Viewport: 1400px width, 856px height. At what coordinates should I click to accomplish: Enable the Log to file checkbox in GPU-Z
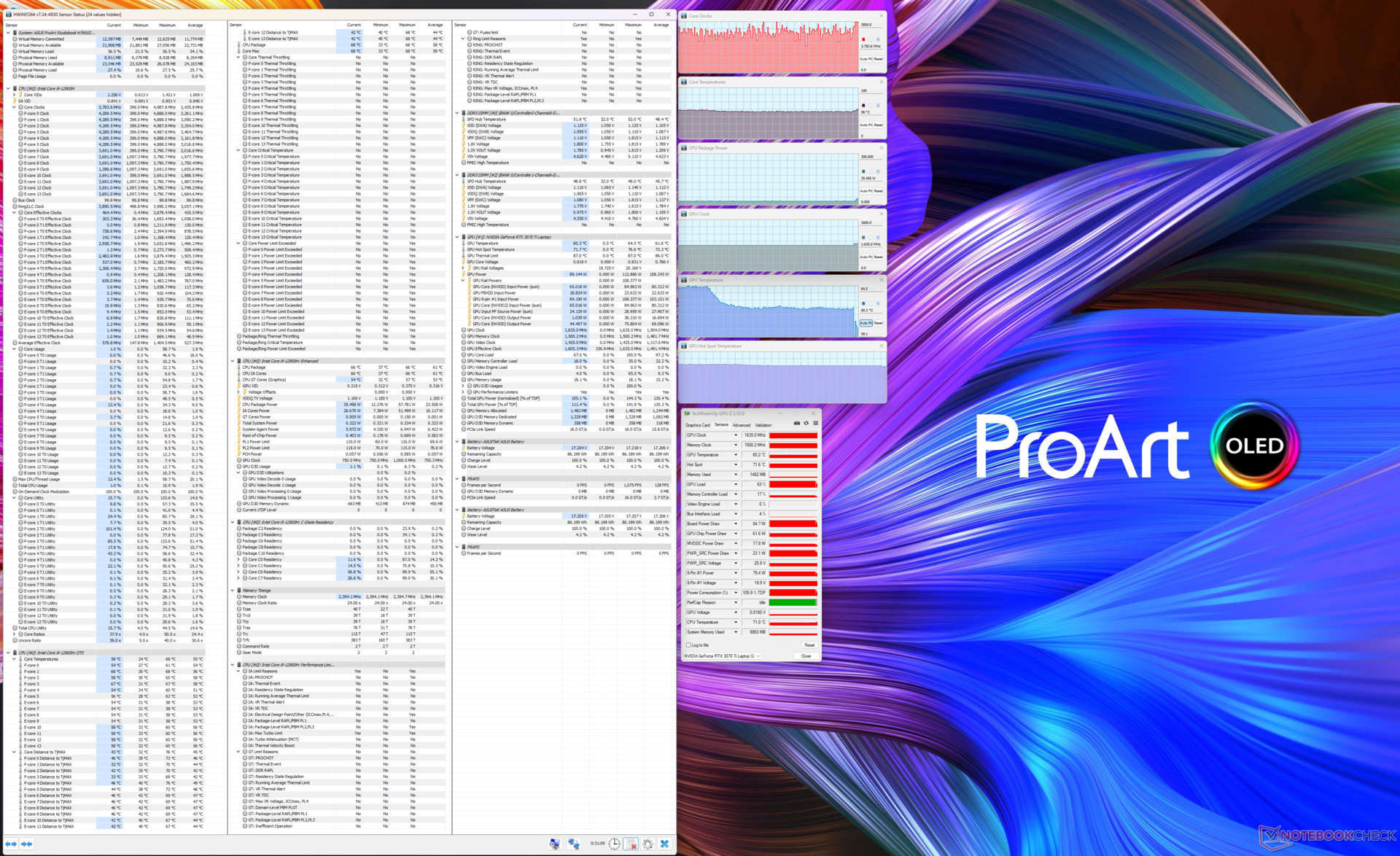pos(688,645)
